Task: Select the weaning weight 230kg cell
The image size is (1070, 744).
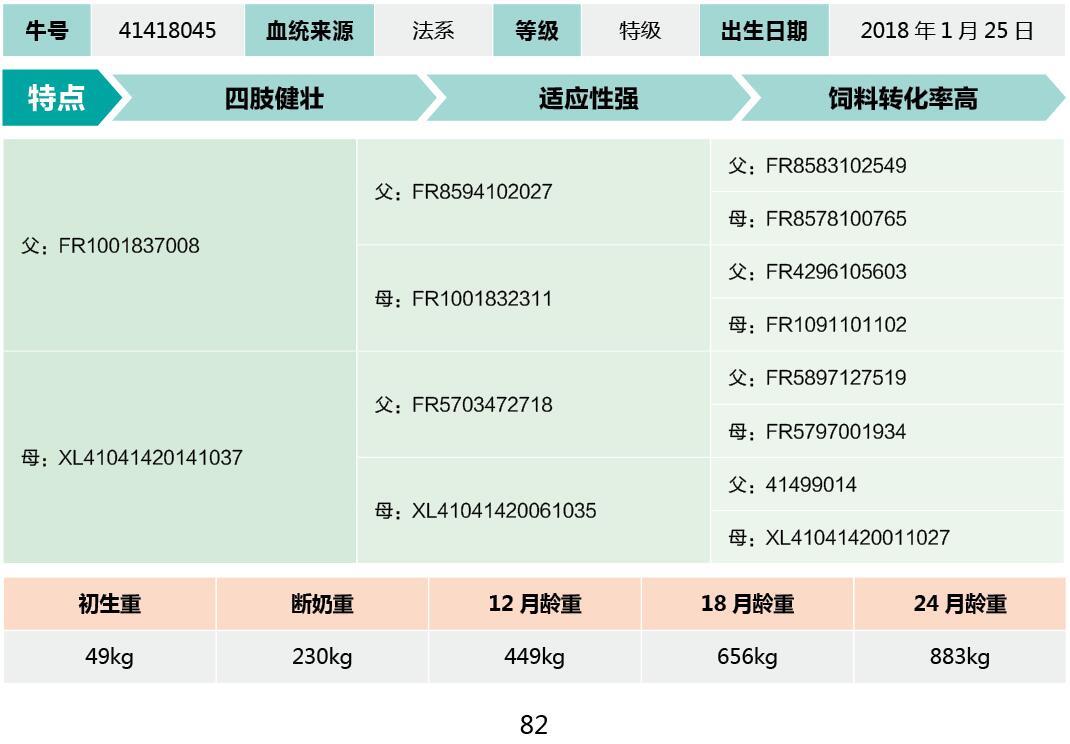Action: tap(322, 657)
